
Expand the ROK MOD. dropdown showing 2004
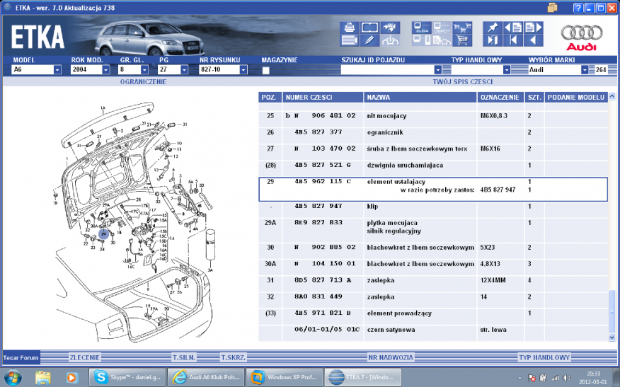[106, 70]
